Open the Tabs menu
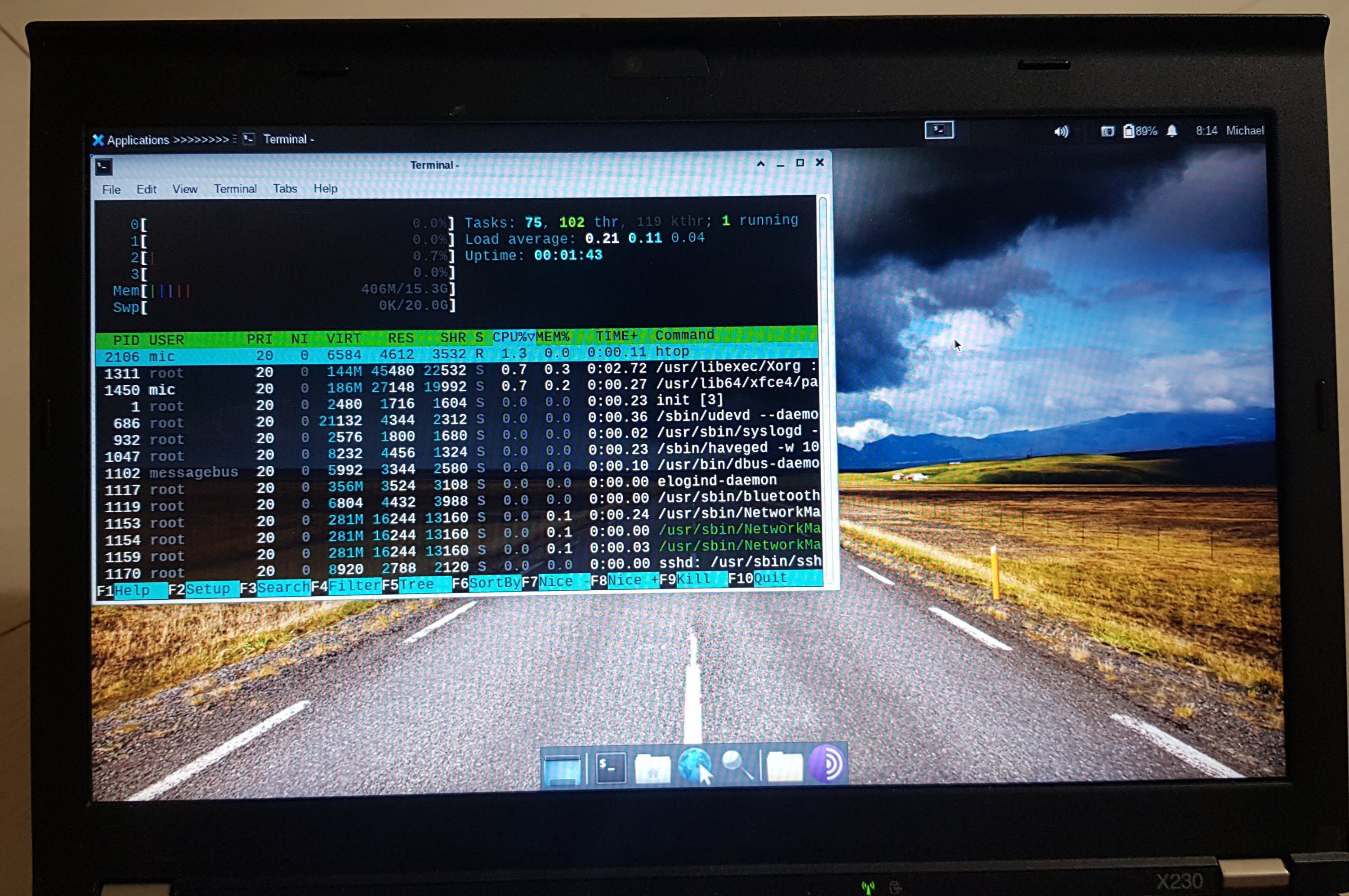 (285, 188)
